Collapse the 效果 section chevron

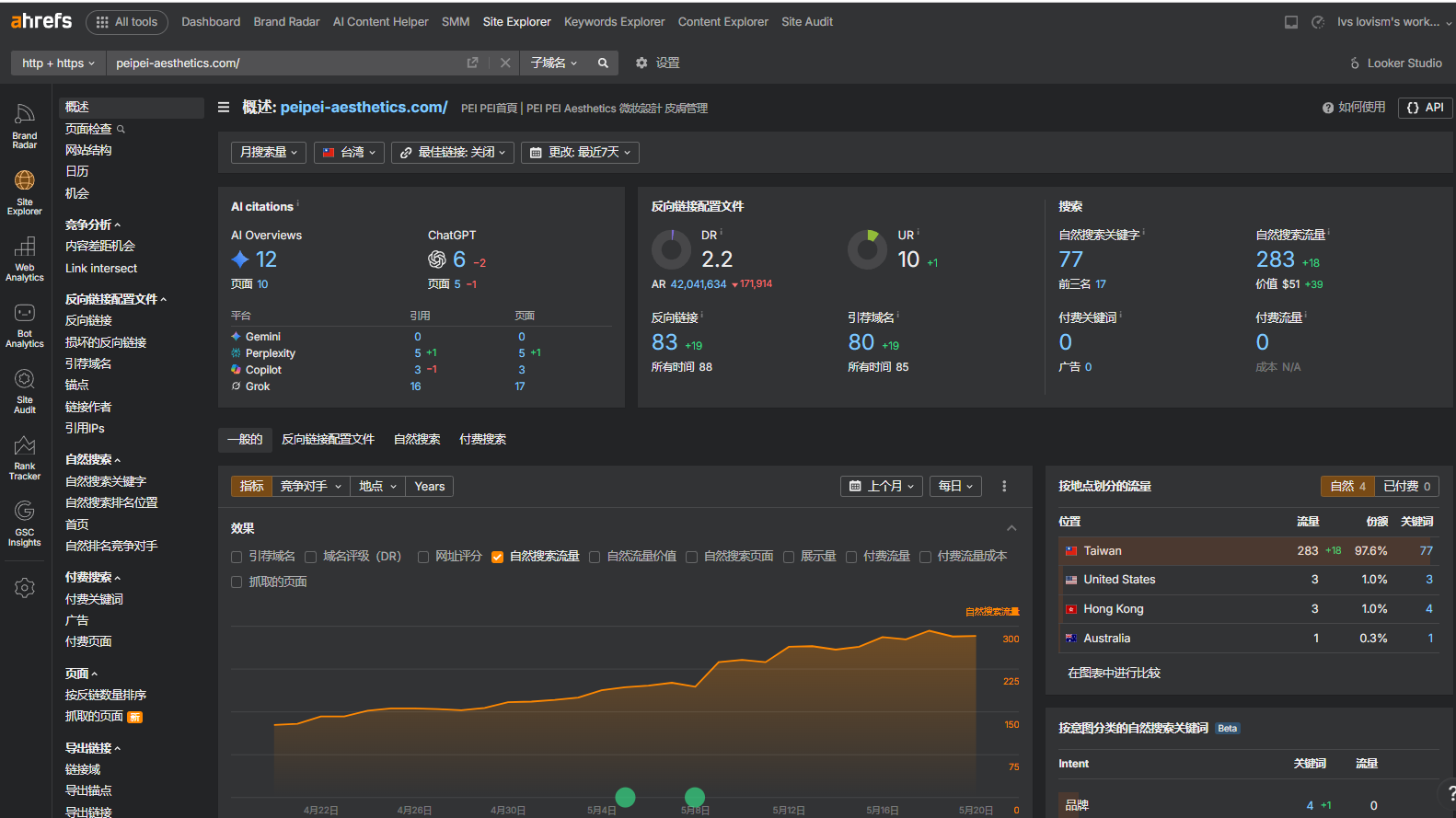[1011, 528]
